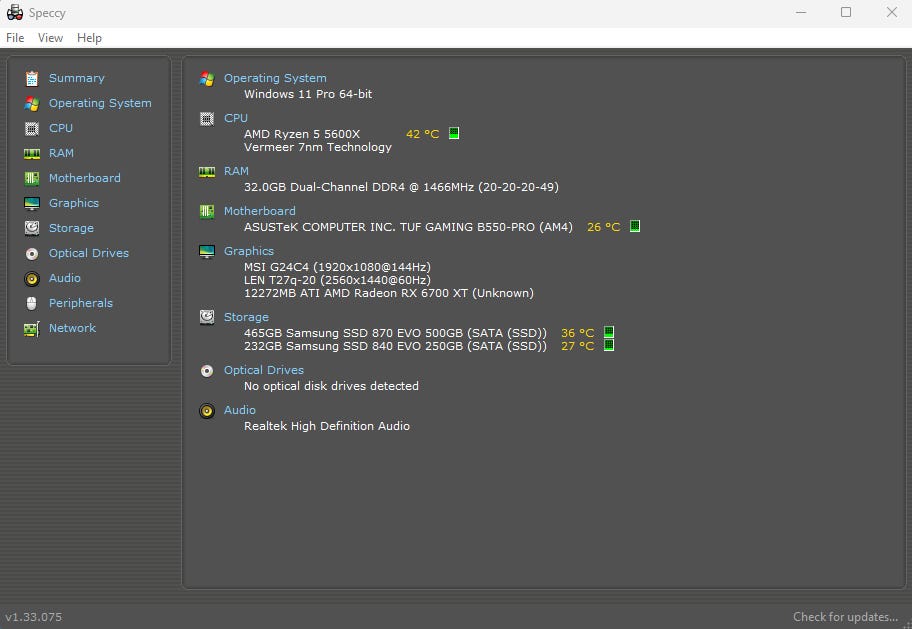
Task: Click ASUSTeK TUF GAMING B550-PRO text
Action: point(408,227)
